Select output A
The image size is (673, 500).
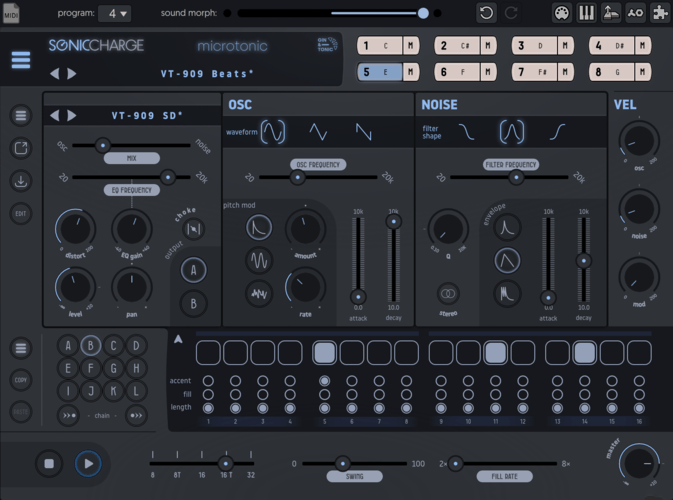click(x=194, y=270)
